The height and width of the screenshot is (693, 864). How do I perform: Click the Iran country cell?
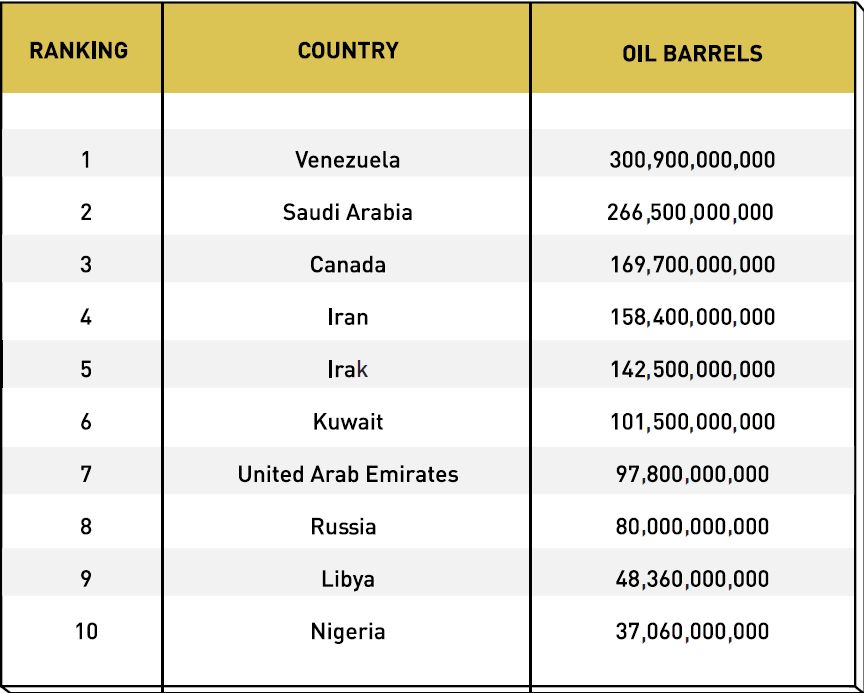[x=348, y=317]
